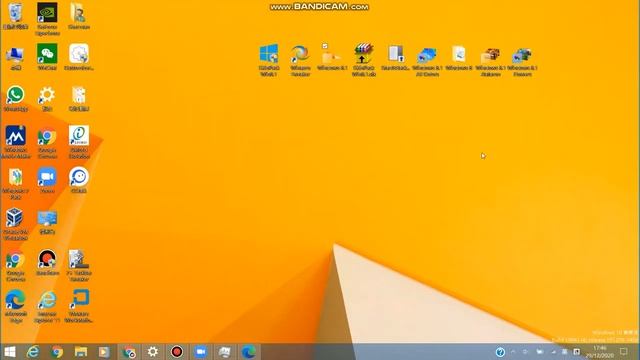Select the Windows-logo installer icon
Image resolution: width=640 pixels, height=360 pixels.
pos(269,54)
